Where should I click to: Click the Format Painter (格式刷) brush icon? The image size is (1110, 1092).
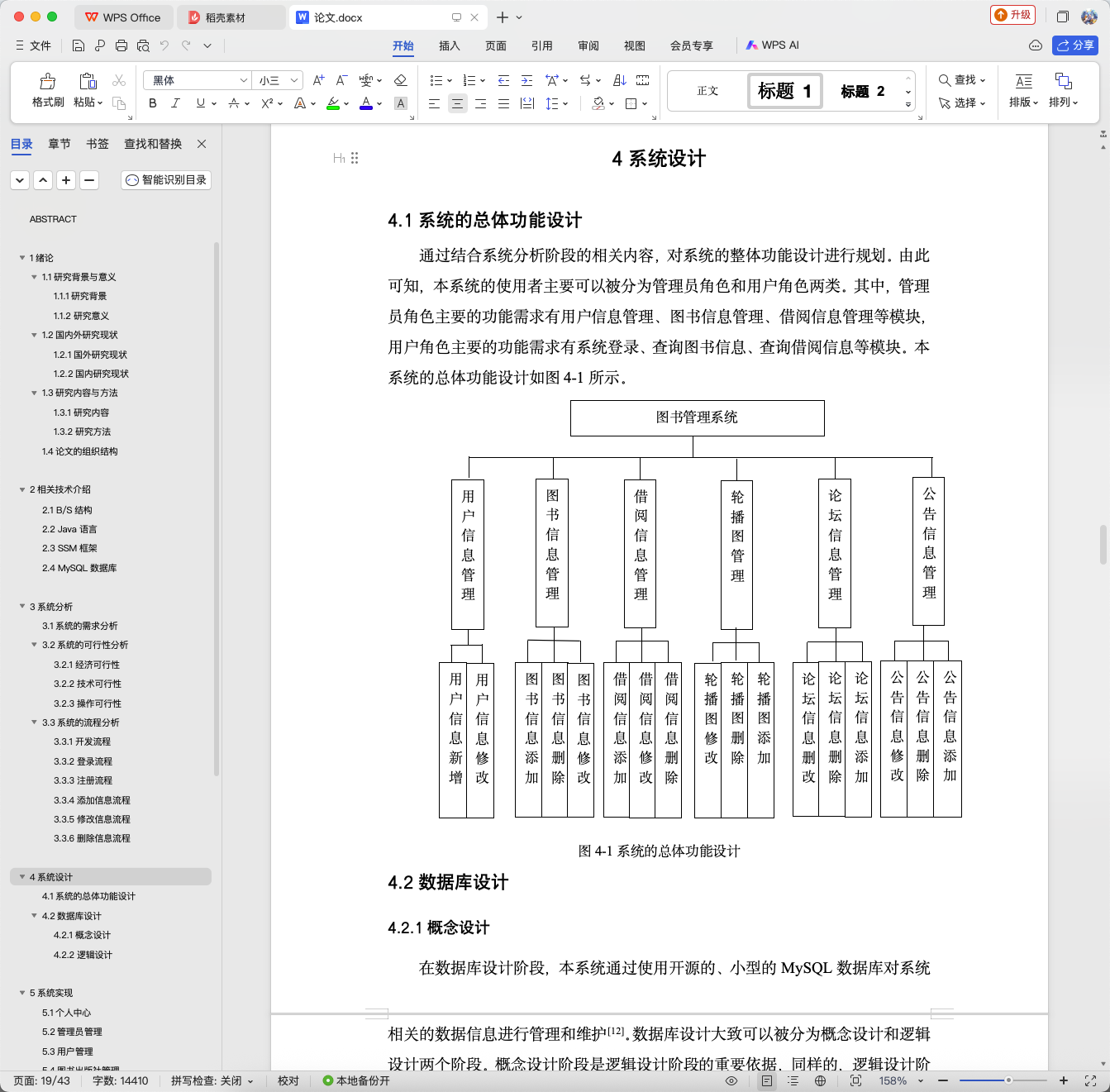pyautogui.click(x=48, y=81)
